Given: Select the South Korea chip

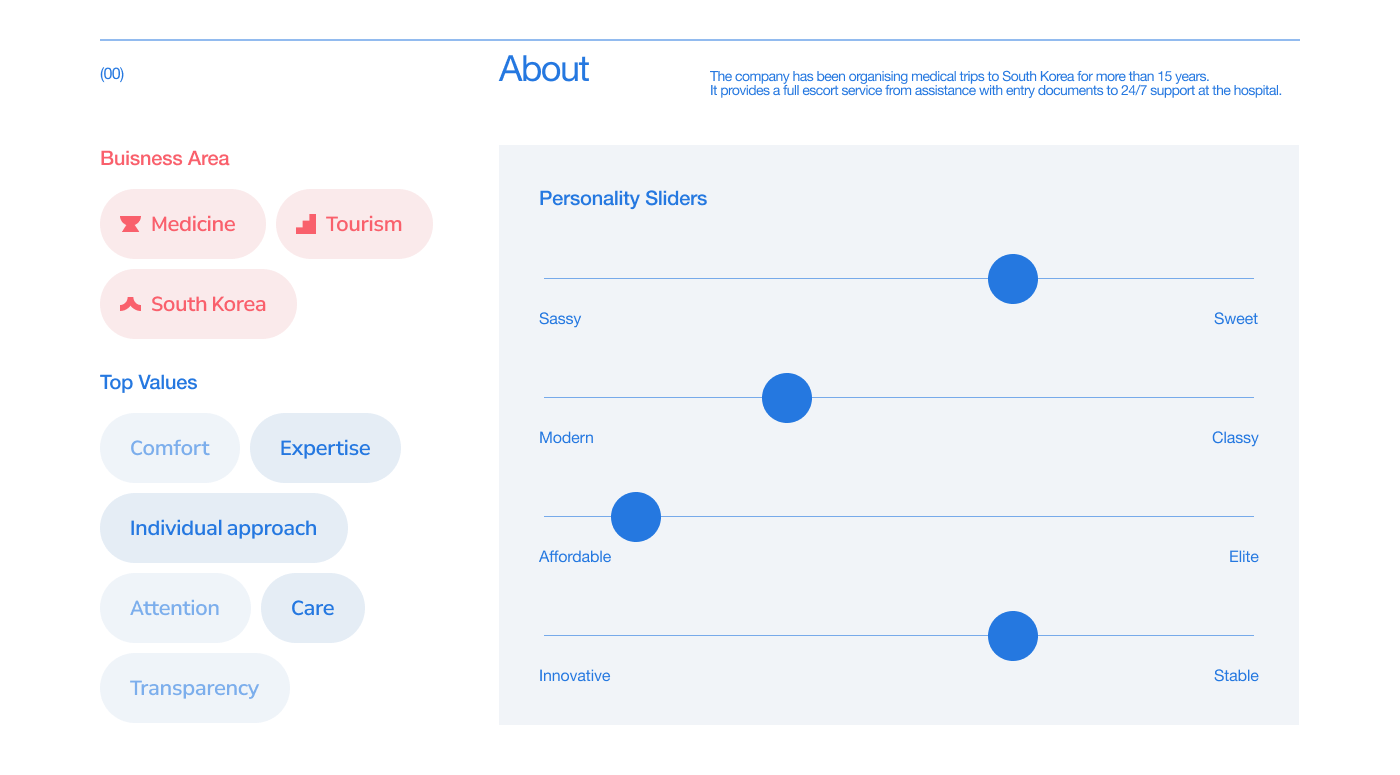Looking at the screenshot, I should [198, 304].
